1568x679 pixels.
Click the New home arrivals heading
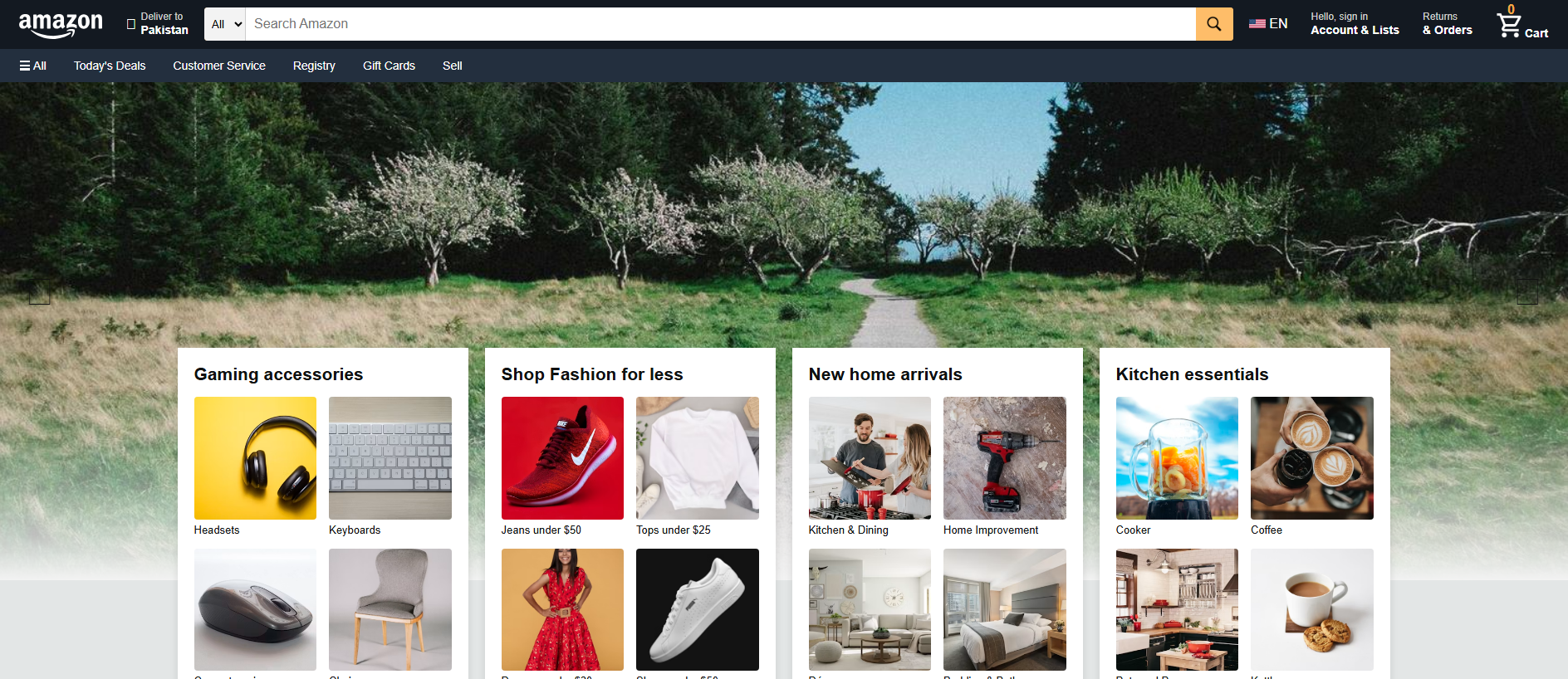885,374
